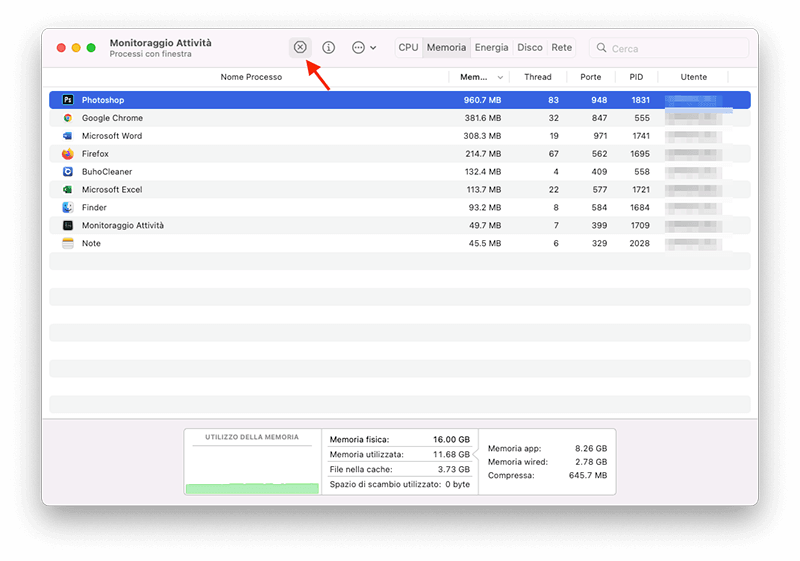Select the Microsoft Word process name

pyautogui.click(x=112, y=136)
